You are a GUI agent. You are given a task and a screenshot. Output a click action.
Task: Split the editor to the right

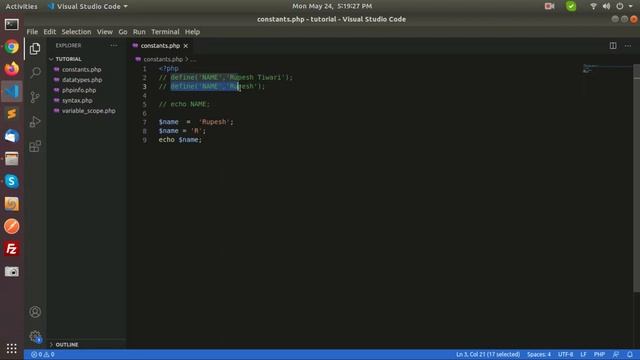[x=613, y=46]
